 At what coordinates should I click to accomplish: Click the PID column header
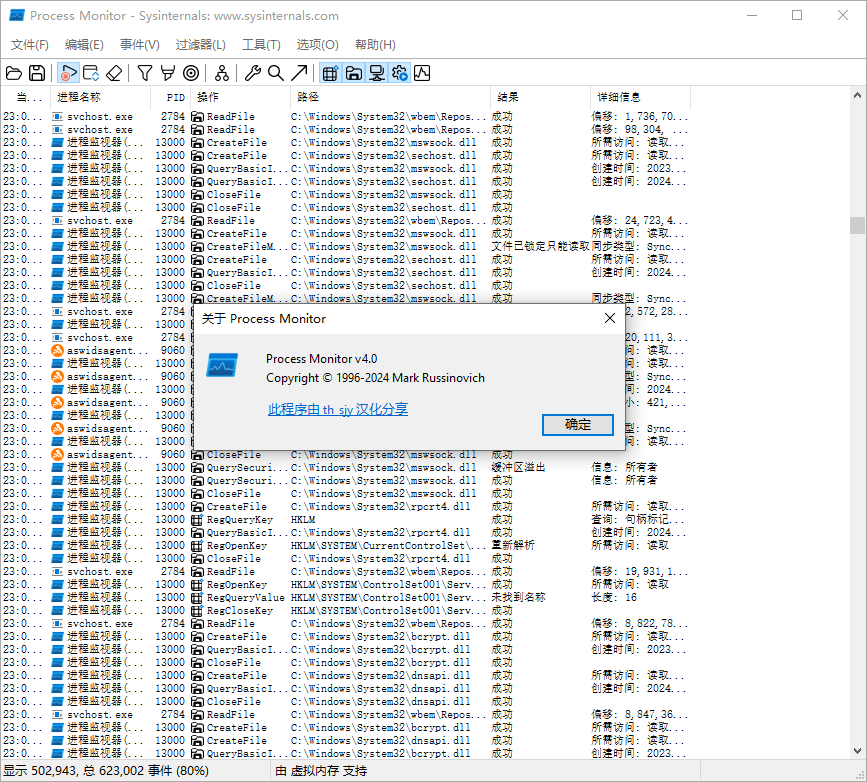pyautogui.click(x=171, y=97)
